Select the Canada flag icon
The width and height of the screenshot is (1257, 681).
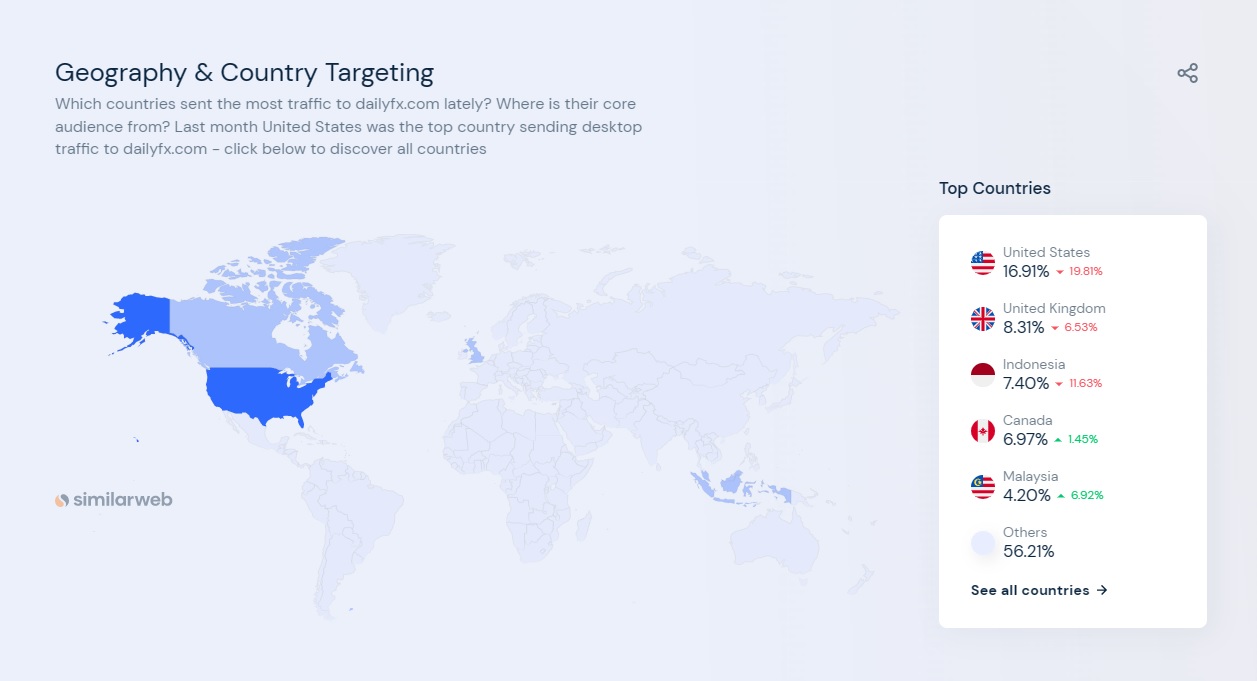tap(981, 430)
